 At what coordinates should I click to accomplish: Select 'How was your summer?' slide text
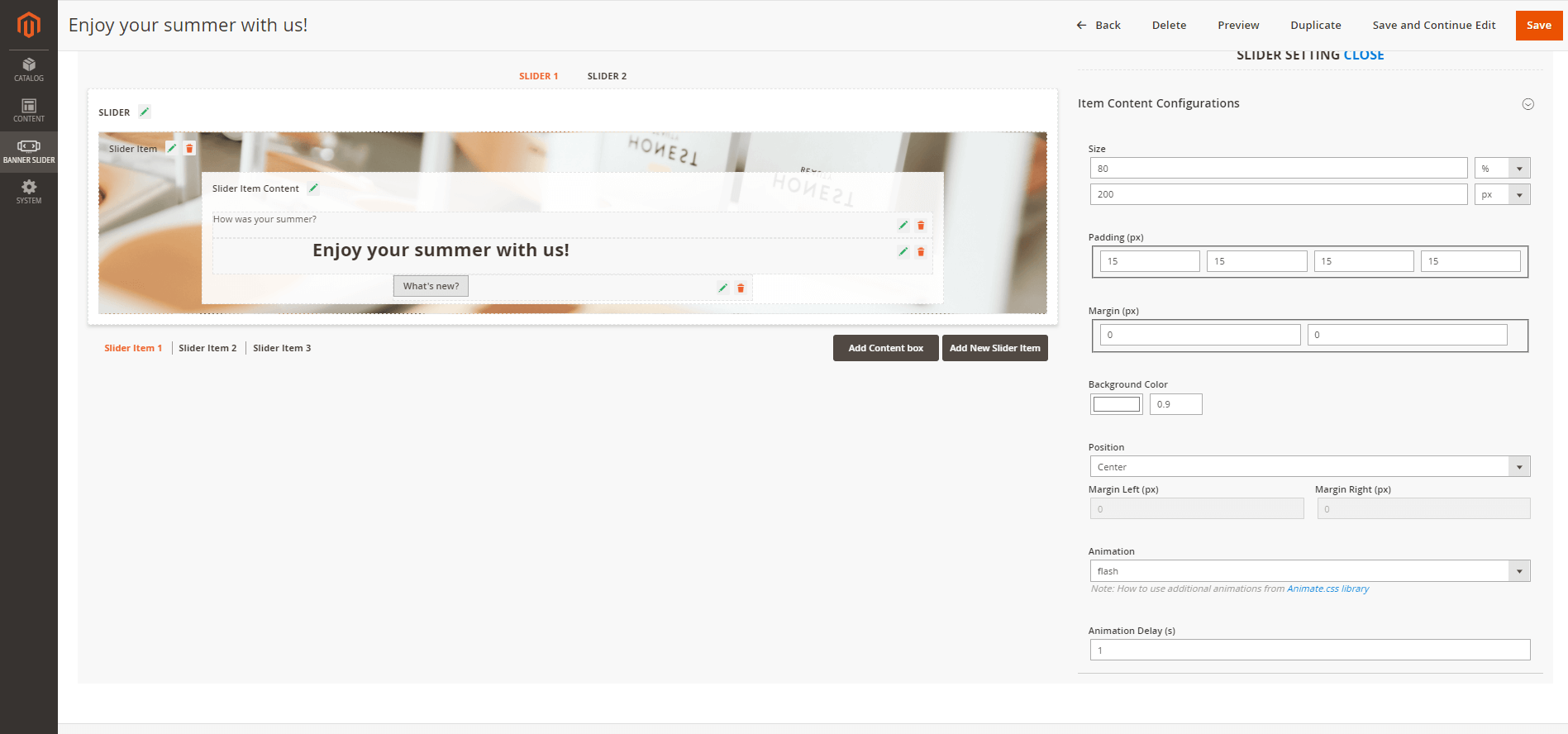(x=265, y=219)
